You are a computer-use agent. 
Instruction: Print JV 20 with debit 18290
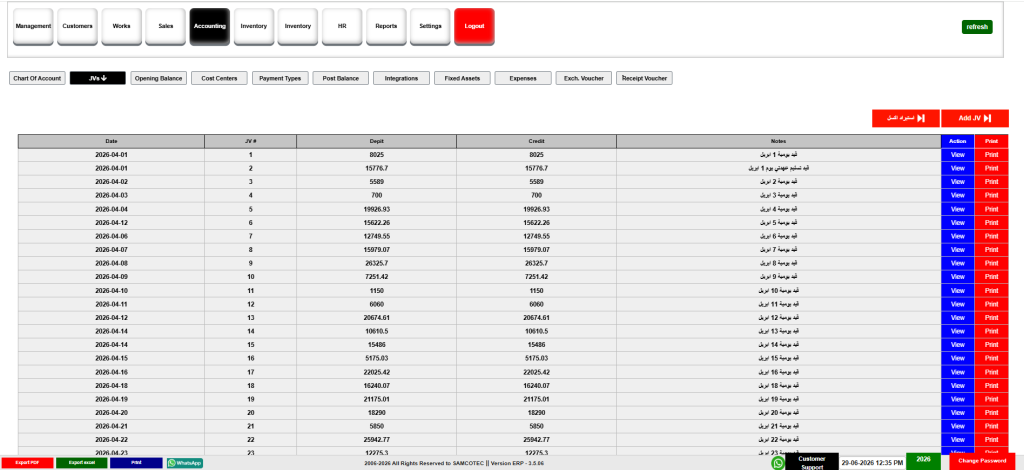pos(991,413)
